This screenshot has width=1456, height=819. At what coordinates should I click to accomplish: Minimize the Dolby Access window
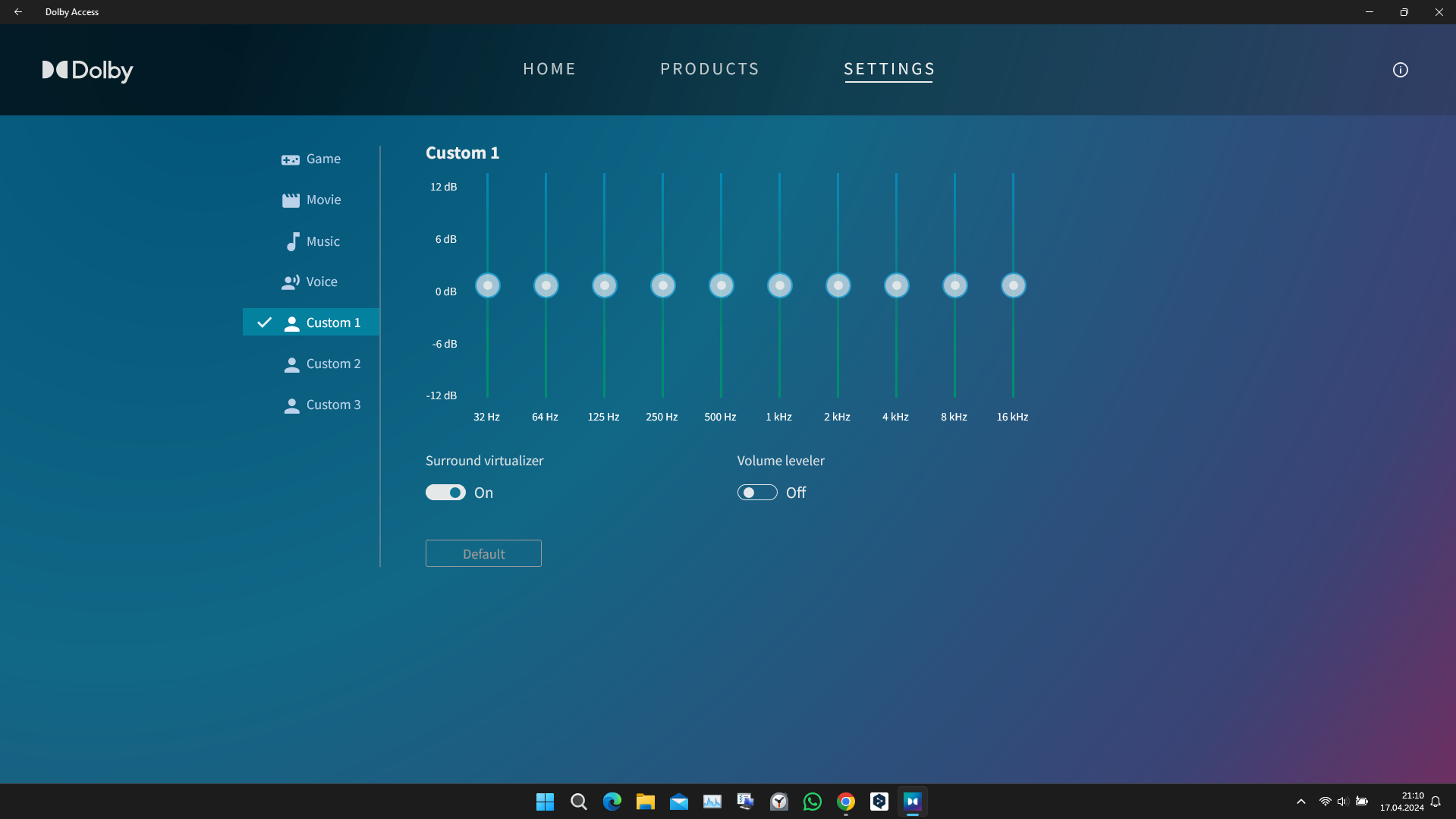point(1370,12)
